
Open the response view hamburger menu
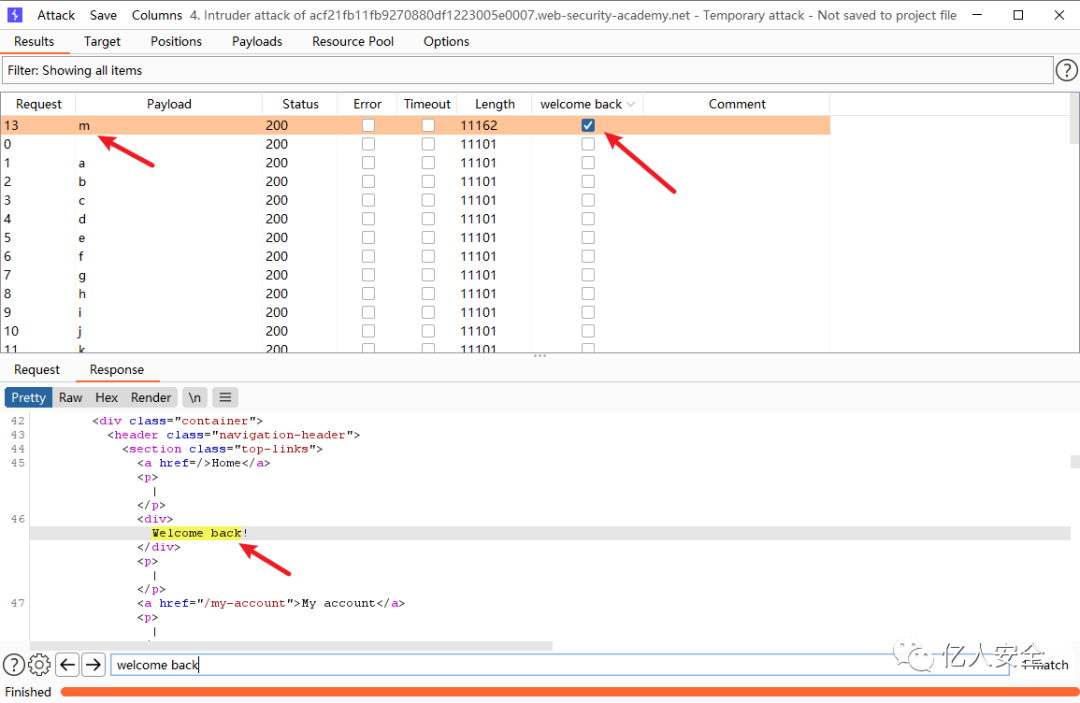pyautogui.click(x=225, y=397)
